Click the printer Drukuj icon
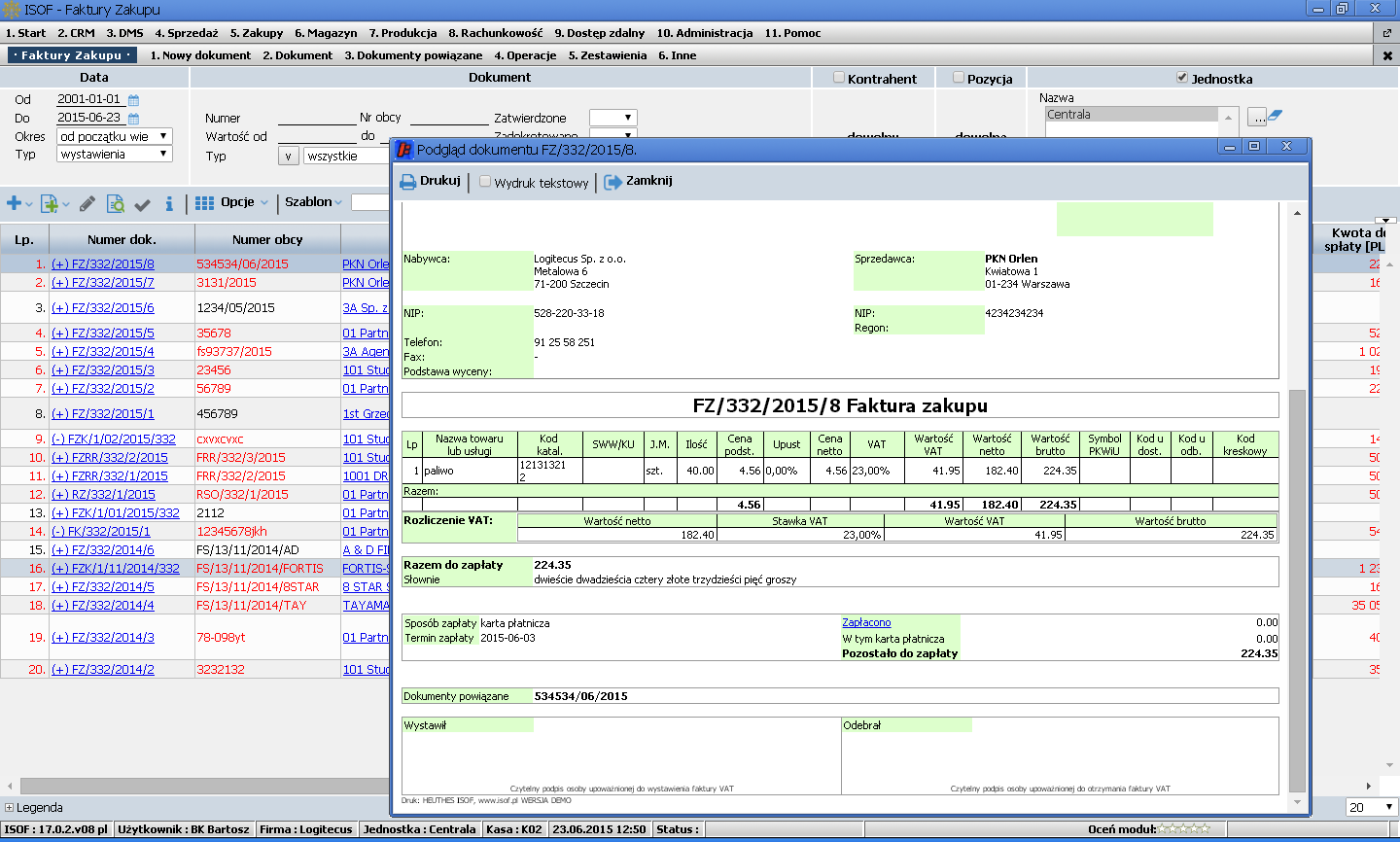Screen dimensions: 1400x842 coord(408,182)
